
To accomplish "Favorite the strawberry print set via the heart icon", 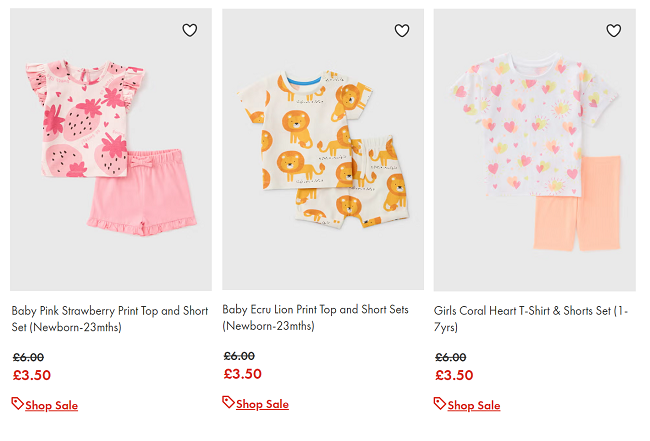I will pyautogui.click(x=190, y=31).
